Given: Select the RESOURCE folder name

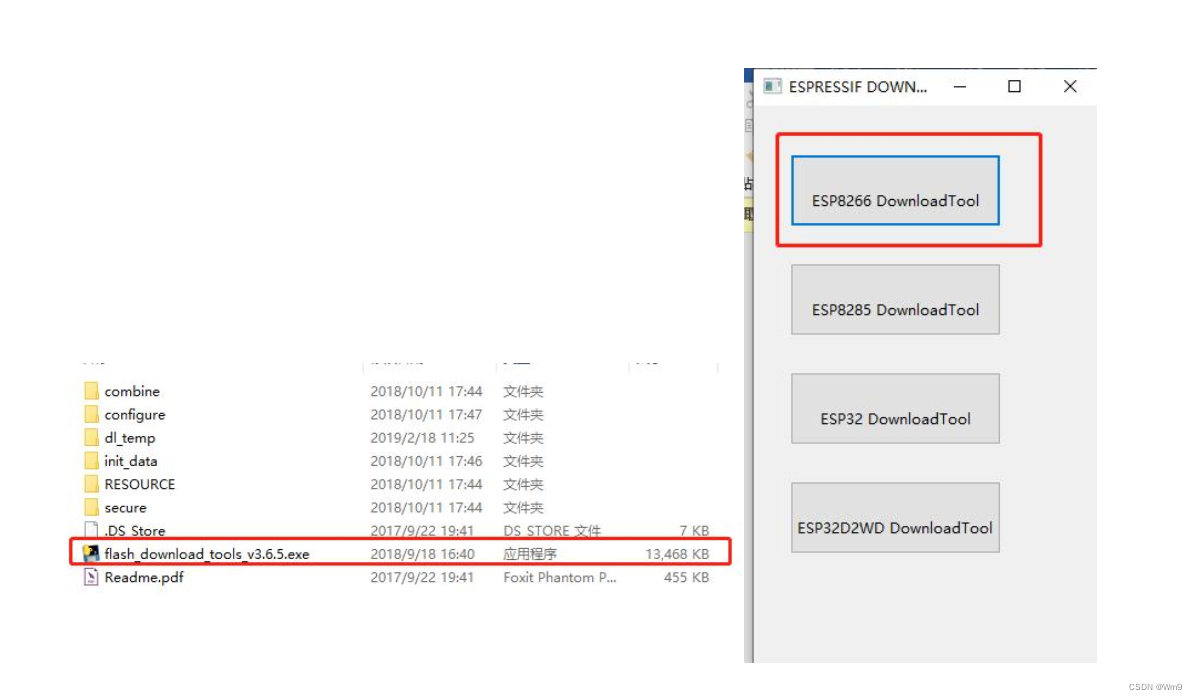Looking at the screenshot, I should [140, 484].
